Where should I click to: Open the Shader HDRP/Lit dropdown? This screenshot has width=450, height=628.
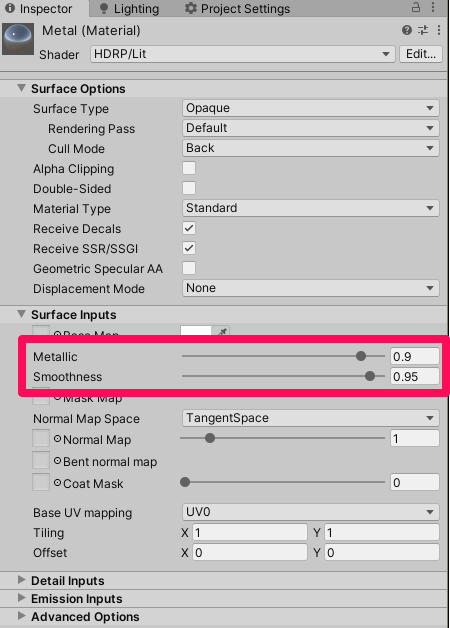point(243,54)
